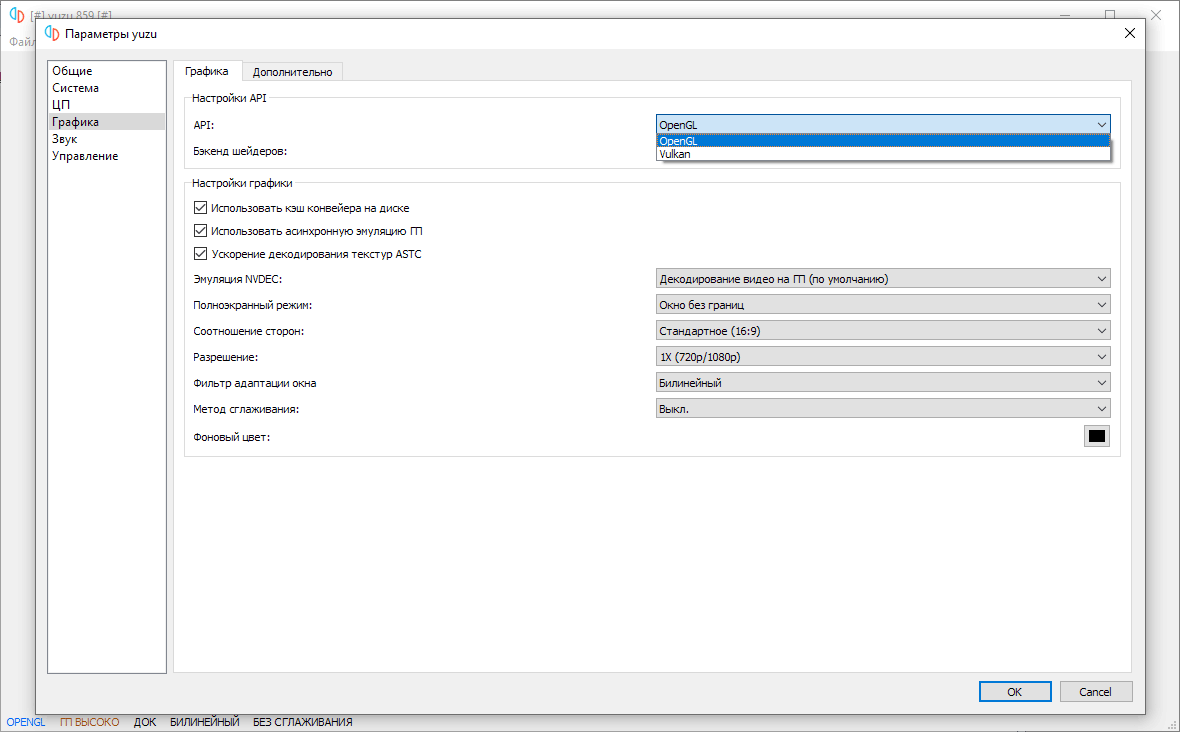Open the Фильтр адаптации окна dropdown
This screenshot has height=732, width=1180.
point(883,383)
